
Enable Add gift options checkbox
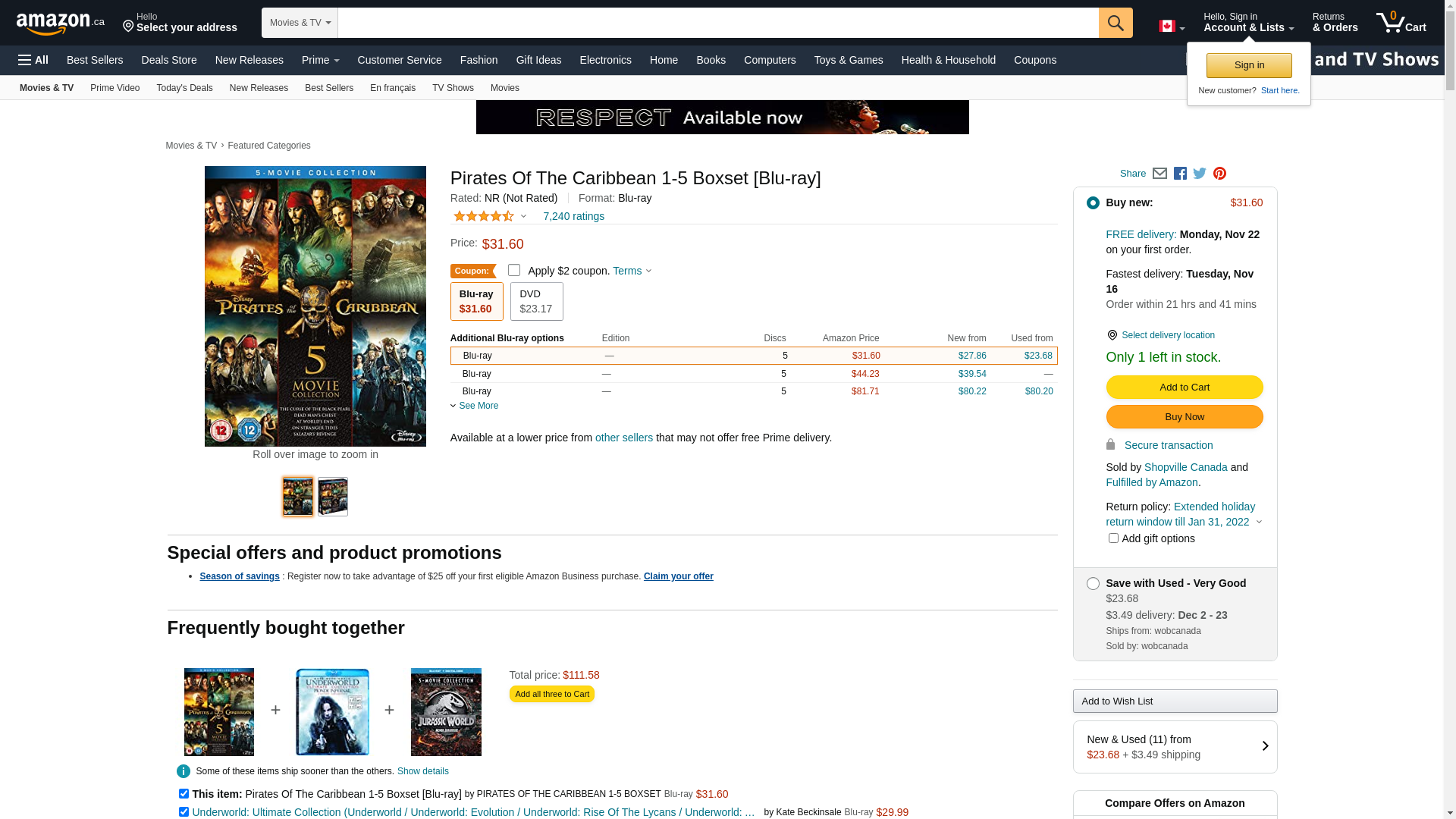pos(1113,538)
